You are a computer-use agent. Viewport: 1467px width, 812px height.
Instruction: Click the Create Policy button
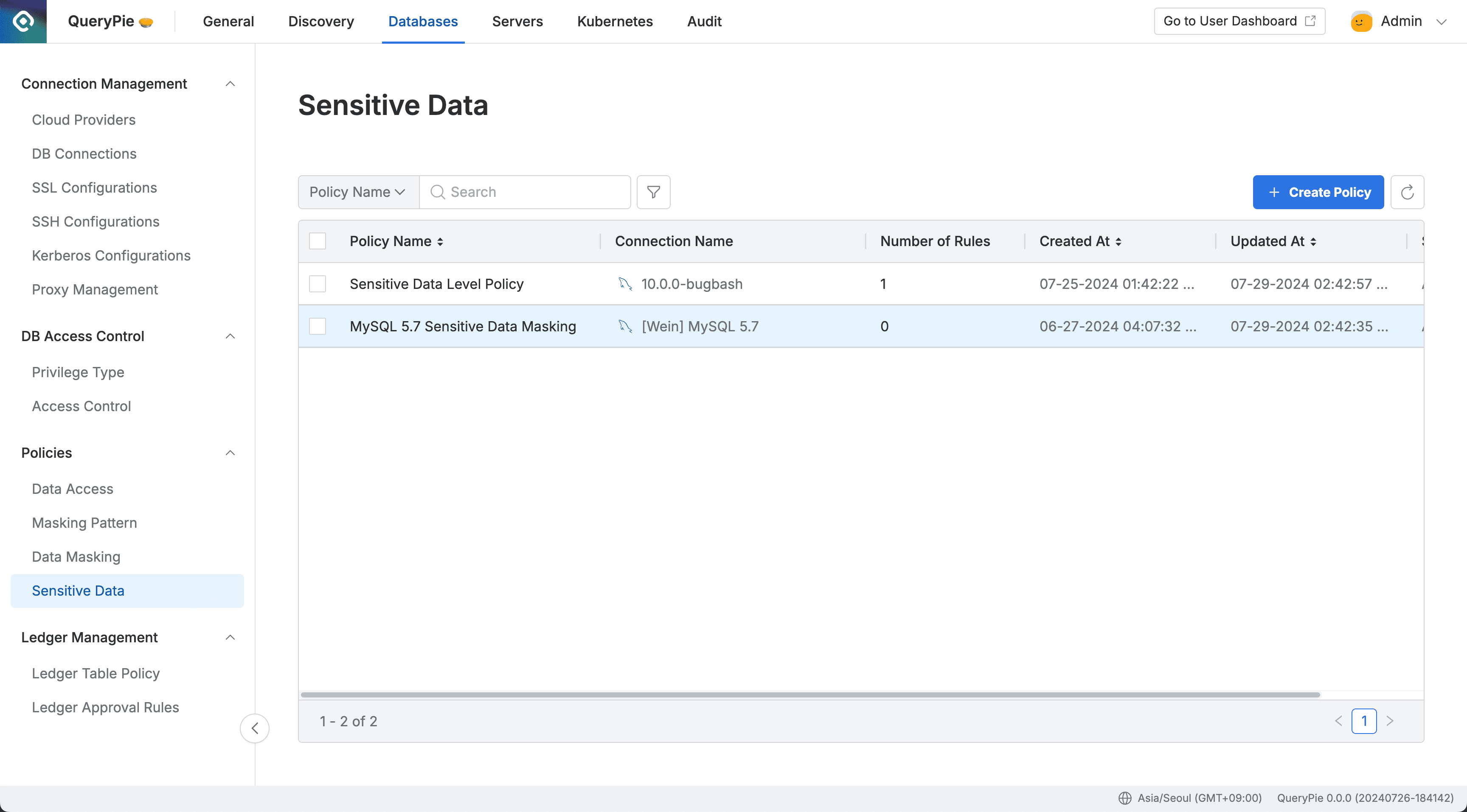(x=1318, y=192)
